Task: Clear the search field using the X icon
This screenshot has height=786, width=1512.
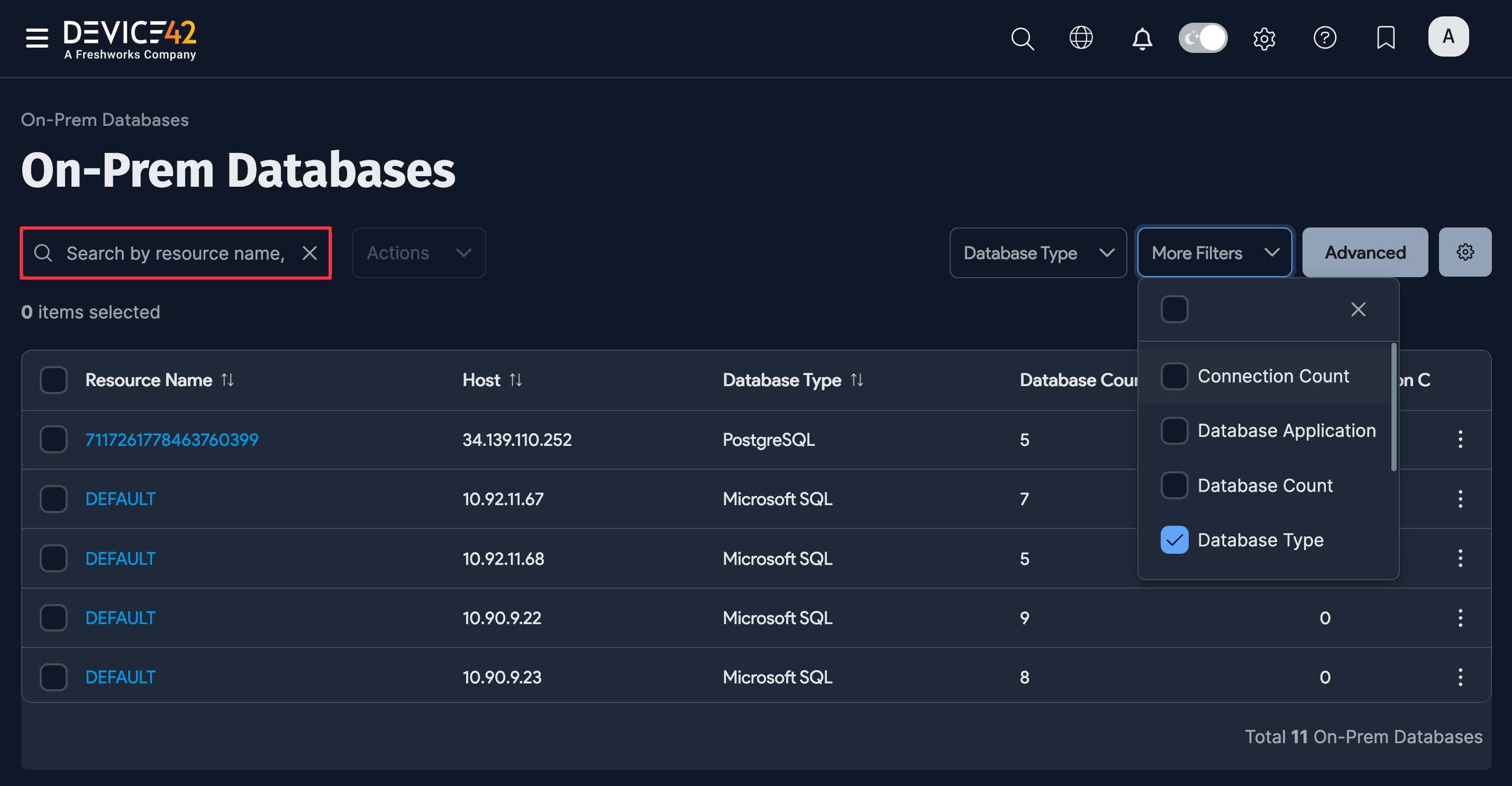Action: [x=311, y=253]
